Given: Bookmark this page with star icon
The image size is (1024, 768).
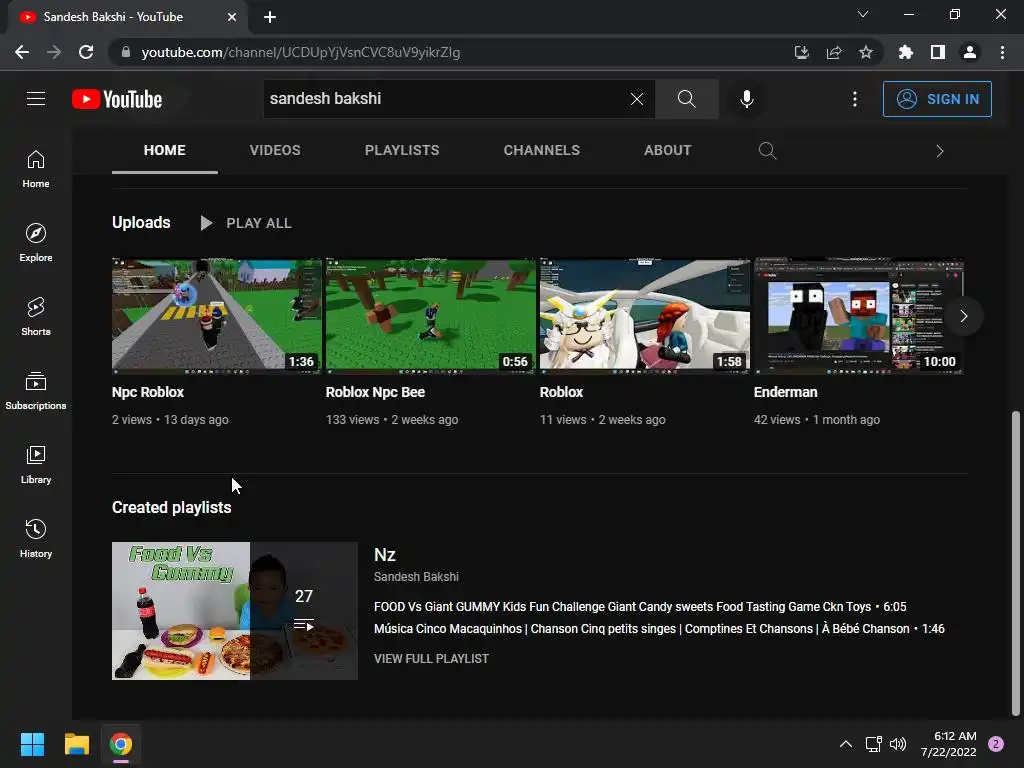Looking at the screenshot, I should [866, 52].
